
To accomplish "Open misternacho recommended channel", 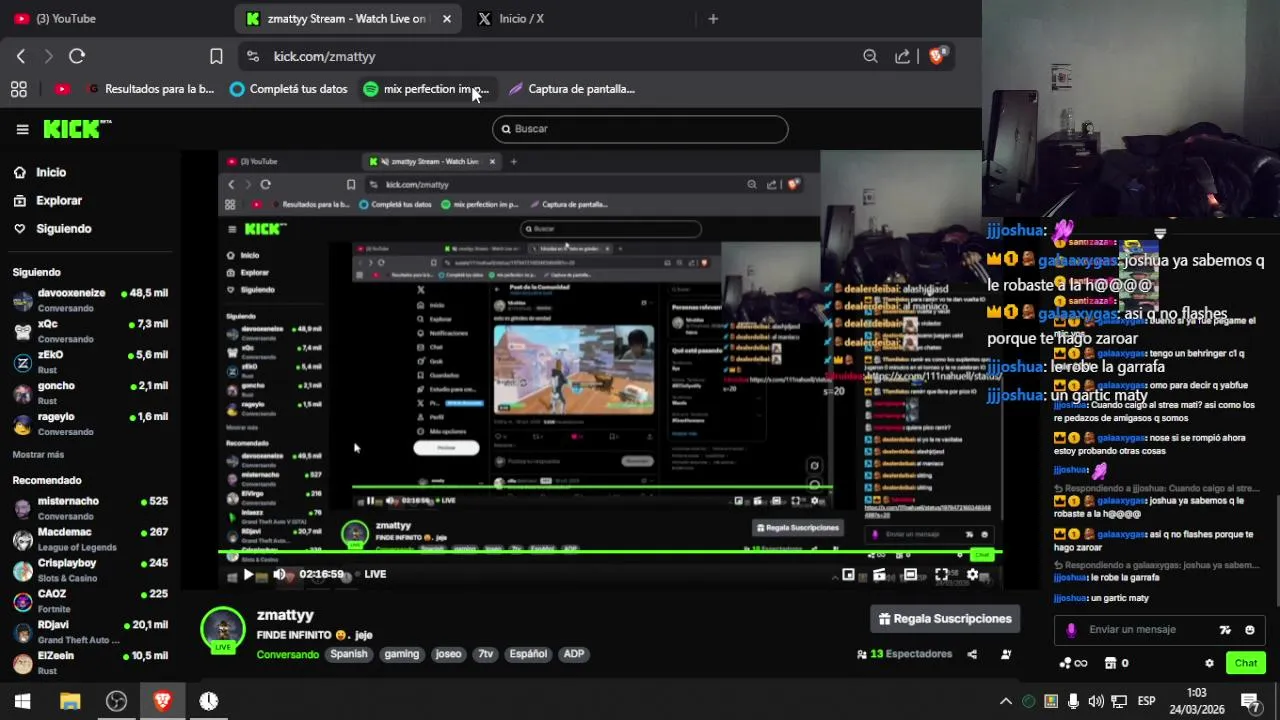I will [x=90, y=508].
